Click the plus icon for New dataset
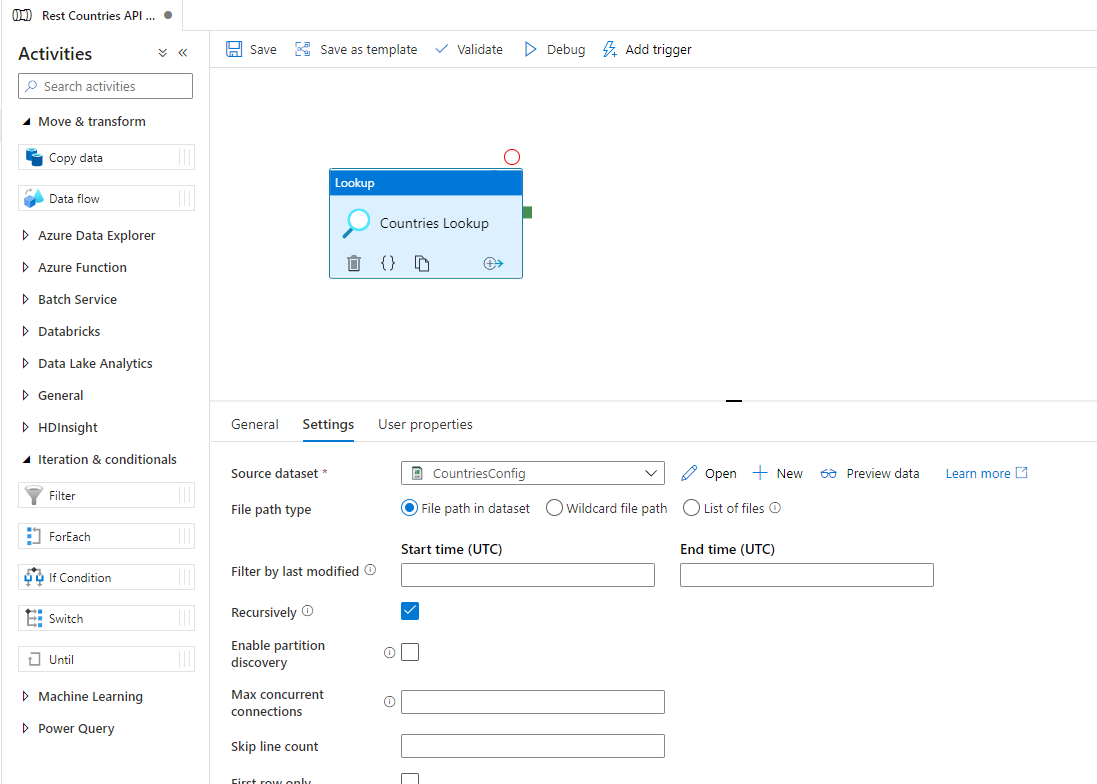Viewport: 1097px width, 784px height. tap(760, 473)
